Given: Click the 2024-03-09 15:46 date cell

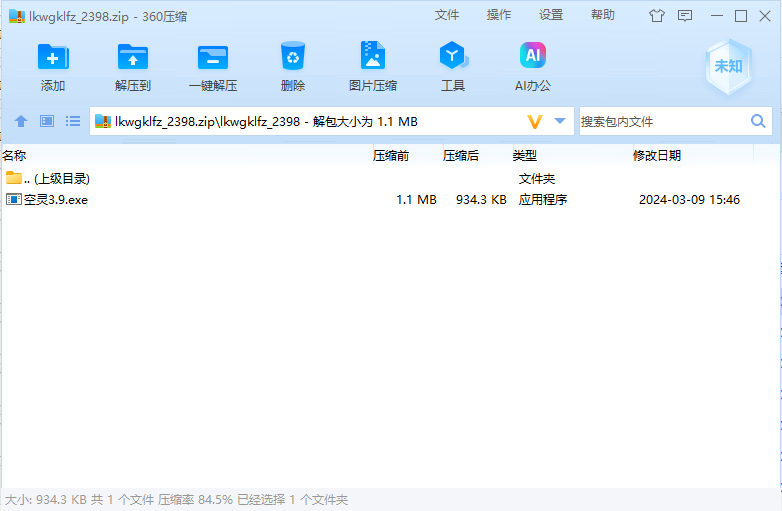Looking at the screenshot, I should tap(689, 200).
